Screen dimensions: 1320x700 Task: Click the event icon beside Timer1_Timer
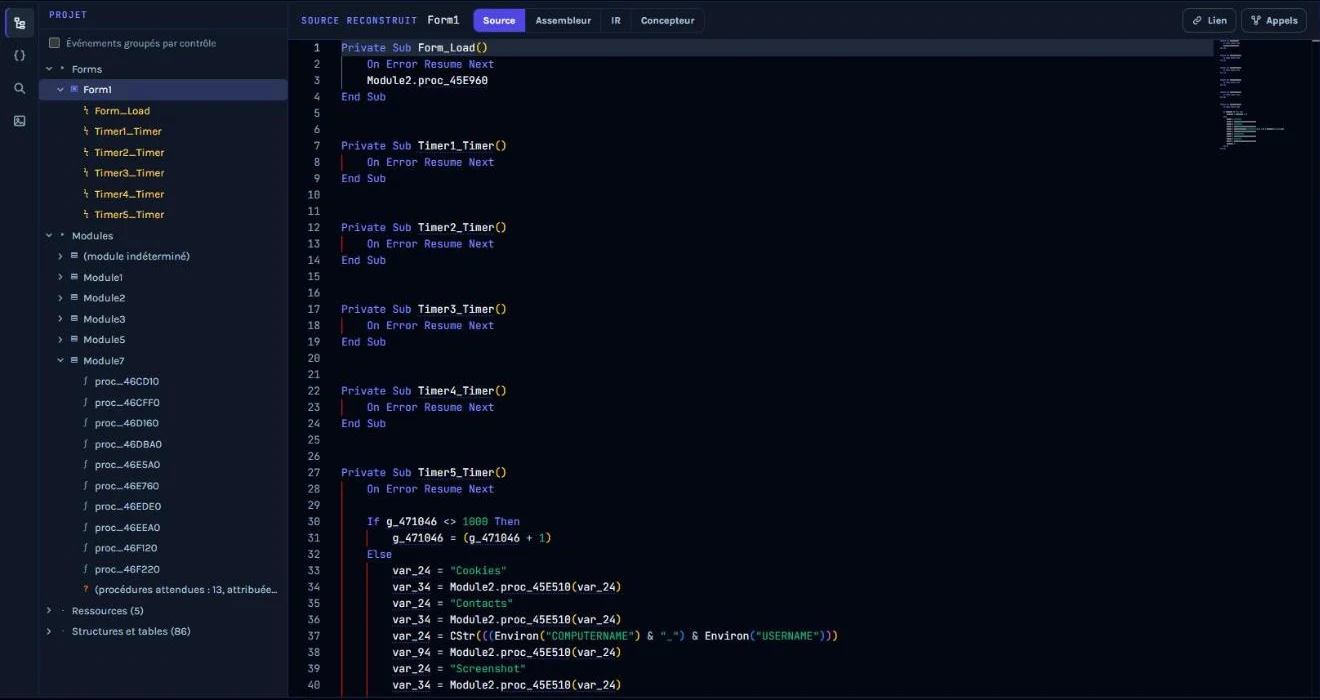pyautogui.click(x=86, y=132)
